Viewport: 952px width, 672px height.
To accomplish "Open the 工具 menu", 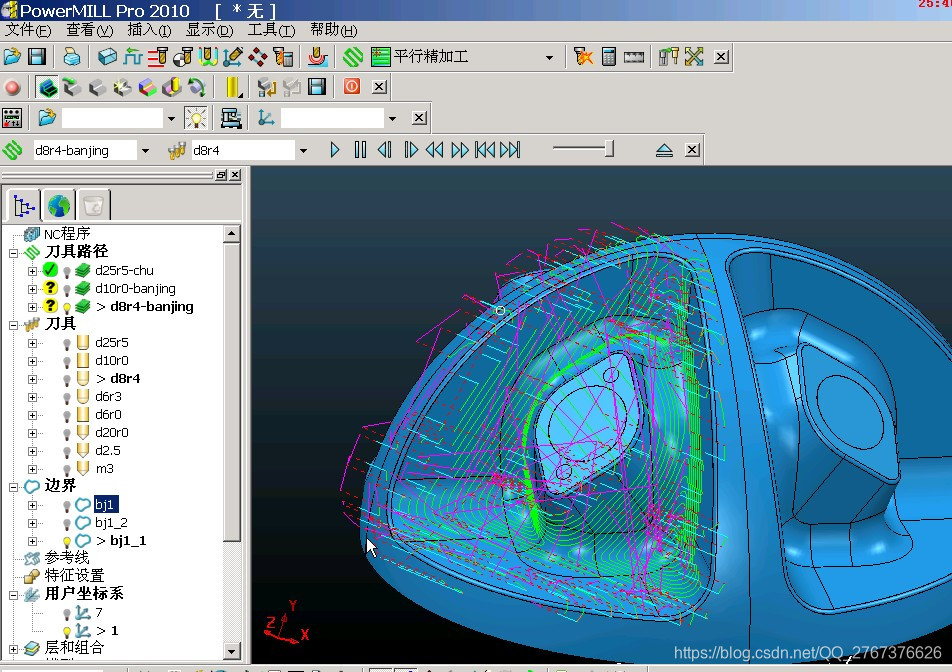I will pyautogui.click(x=271, y=30).
